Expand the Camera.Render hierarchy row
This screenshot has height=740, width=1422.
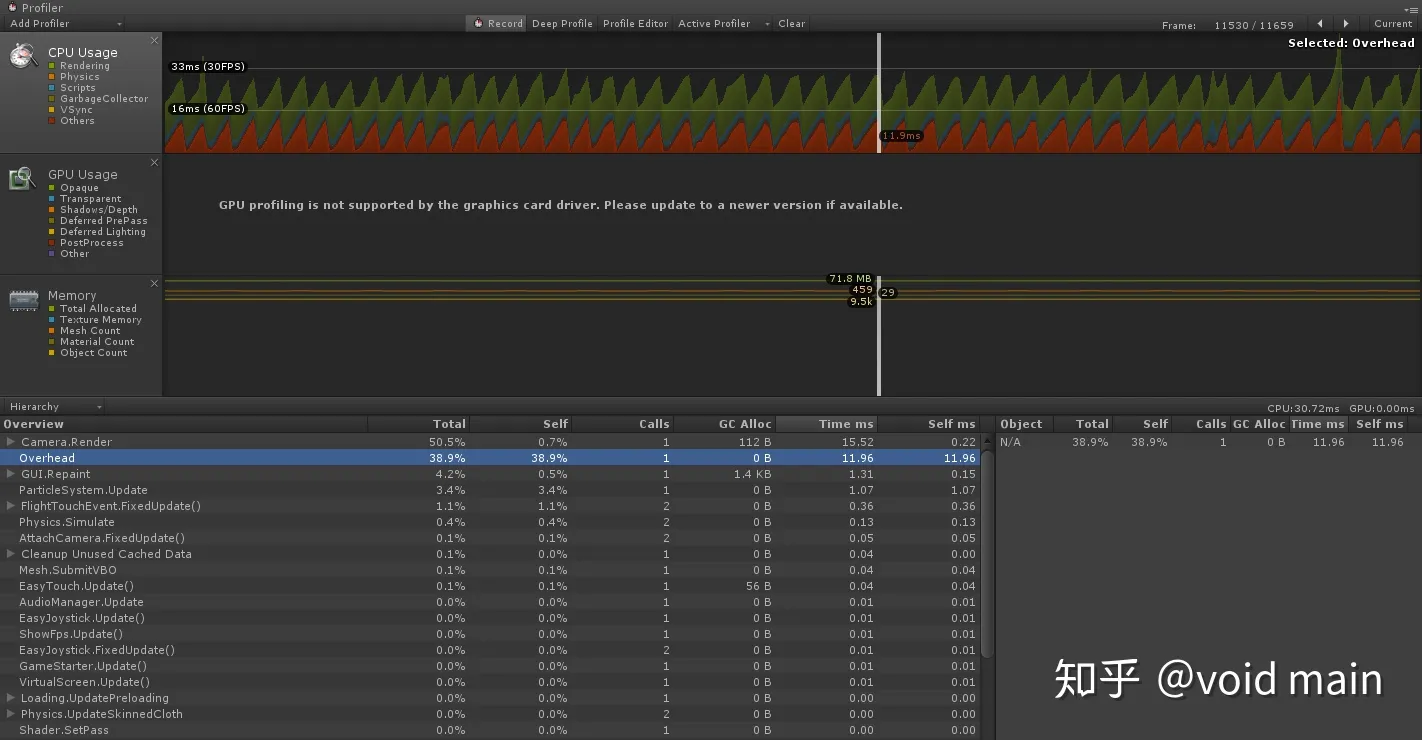[10, 442]
